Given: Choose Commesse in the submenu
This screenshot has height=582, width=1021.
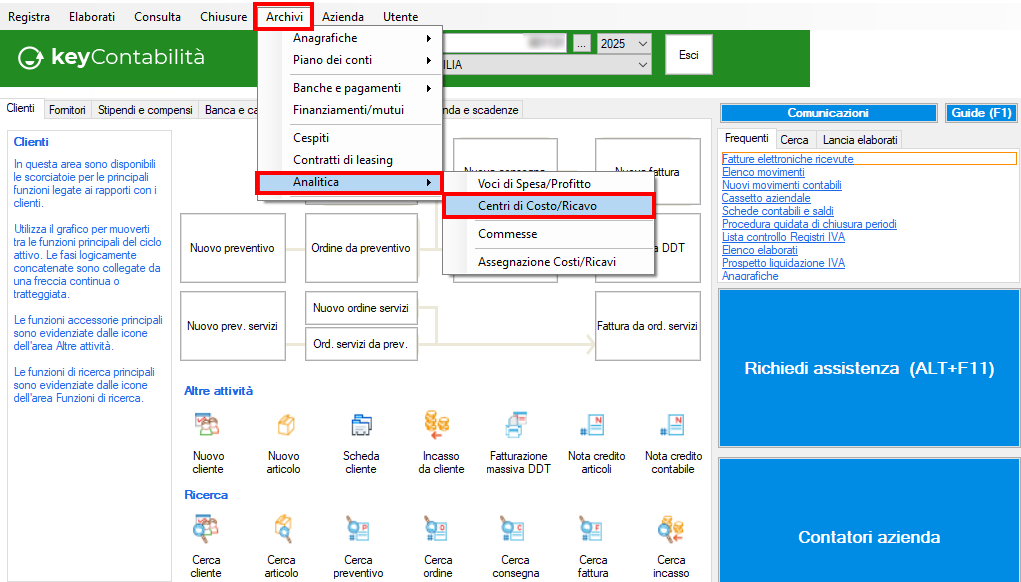Looking at the screenshot, I should click(x=548, y=234).
